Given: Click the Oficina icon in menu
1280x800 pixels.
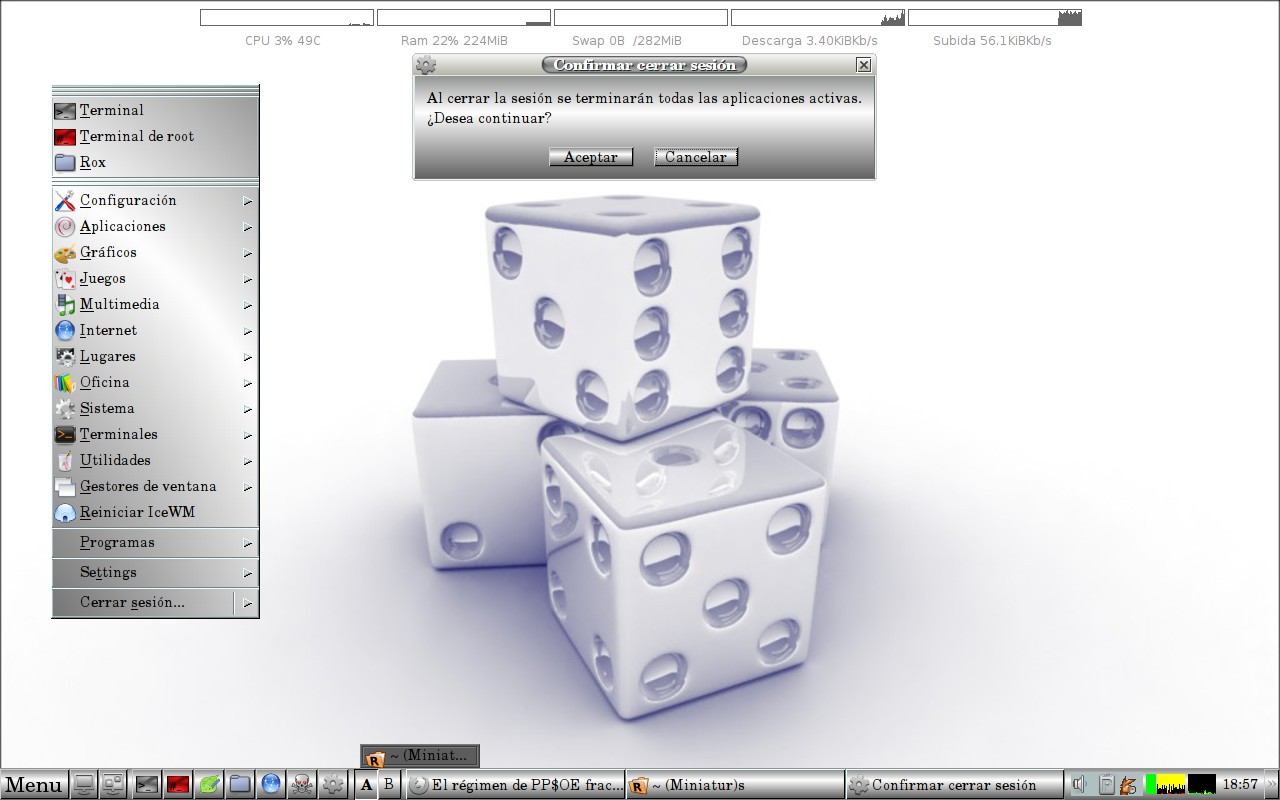Looking at the screenshot, I should 65,383.
